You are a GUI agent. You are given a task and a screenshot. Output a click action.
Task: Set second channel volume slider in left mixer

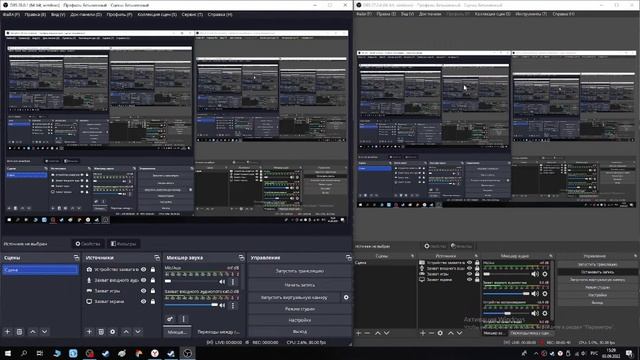191,304
